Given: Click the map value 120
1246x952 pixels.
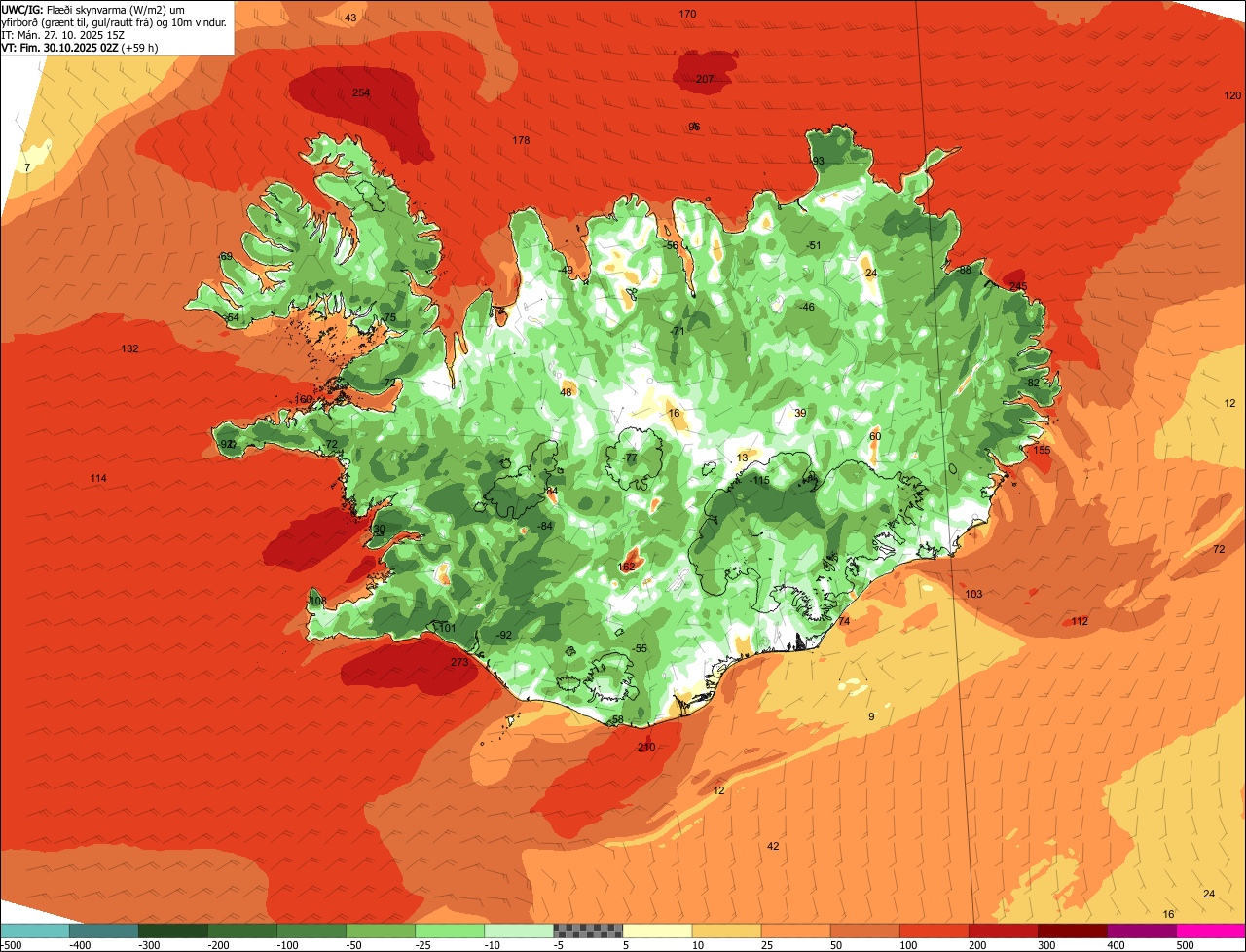Looking at the screenshot, I should tap(1232, 95).
